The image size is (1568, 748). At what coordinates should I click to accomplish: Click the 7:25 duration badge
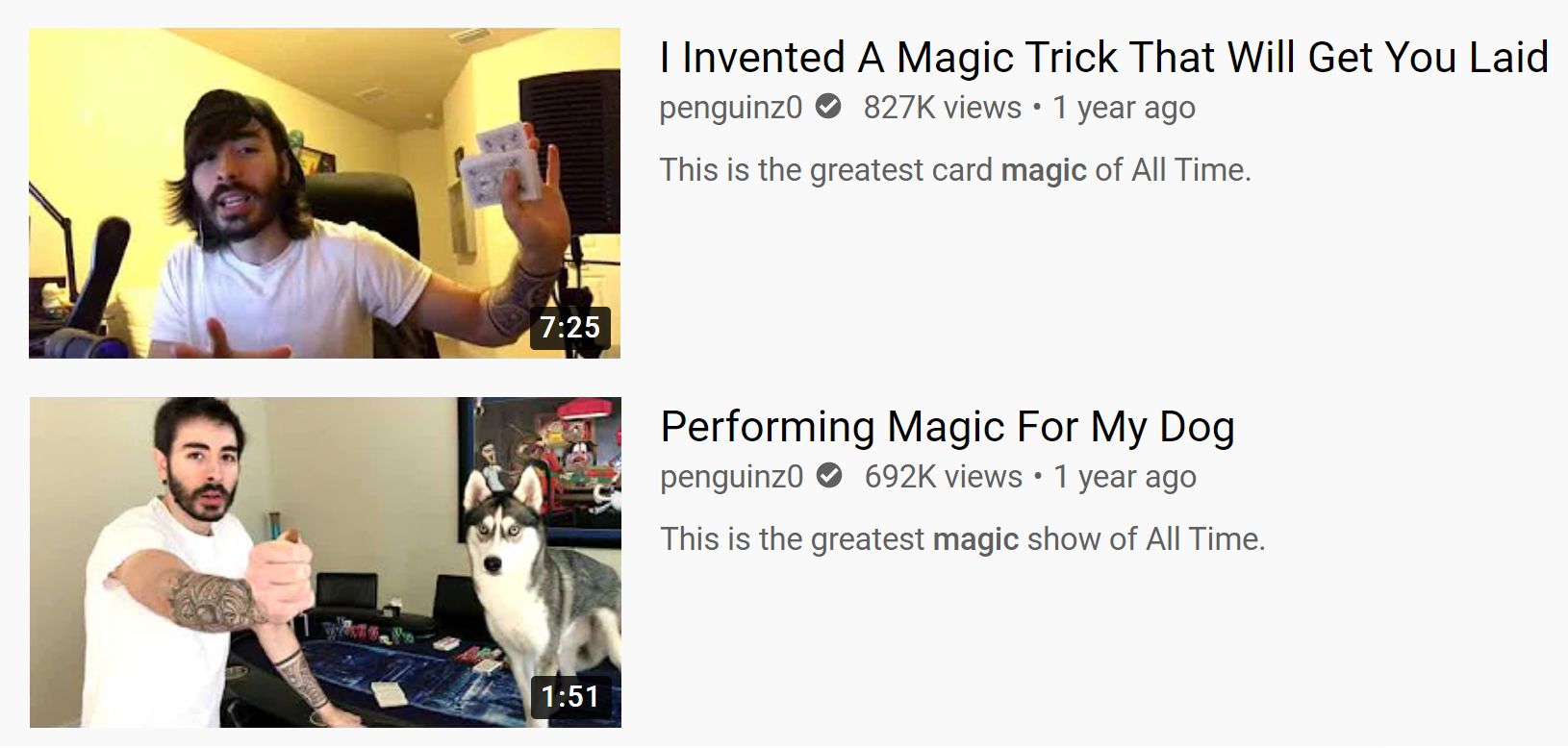pos(570,328)
